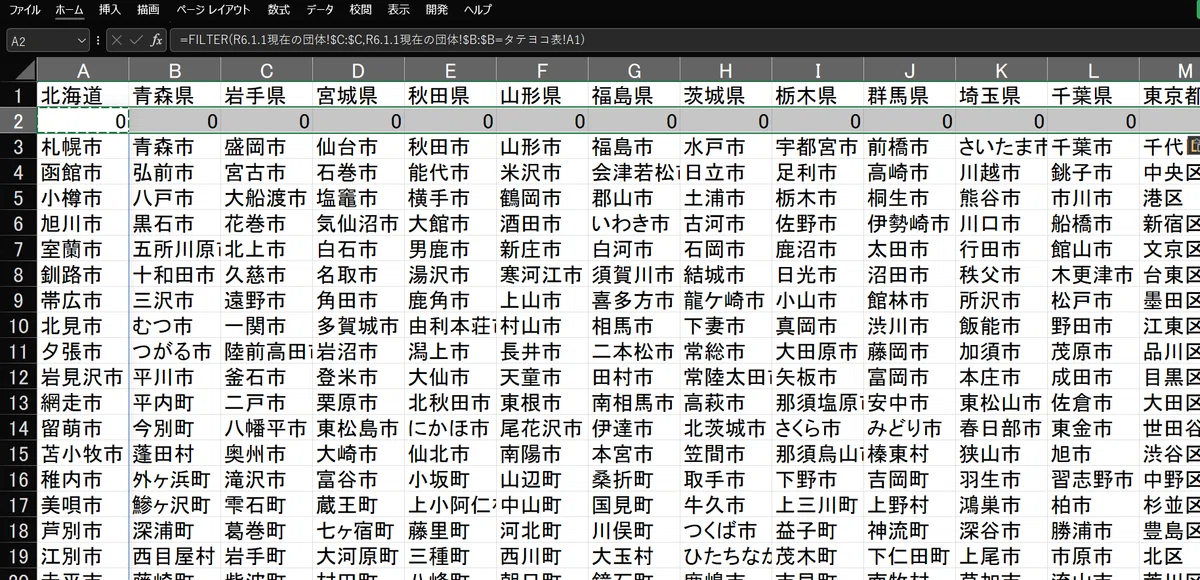The height and width of the screenshot is (580, 1200).
Task: Open the 表示 ribbon tab
Action: 398,9
